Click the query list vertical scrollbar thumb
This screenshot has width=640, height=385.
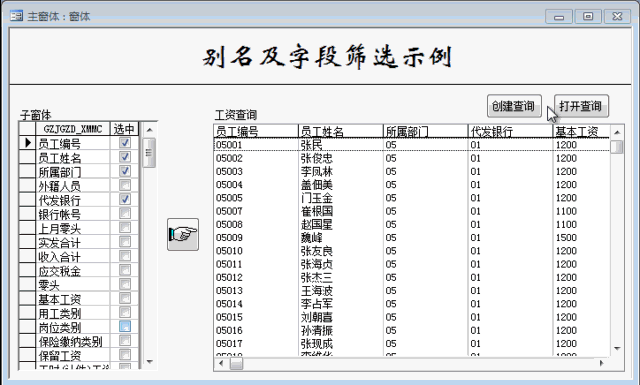(x=617, y=146)
